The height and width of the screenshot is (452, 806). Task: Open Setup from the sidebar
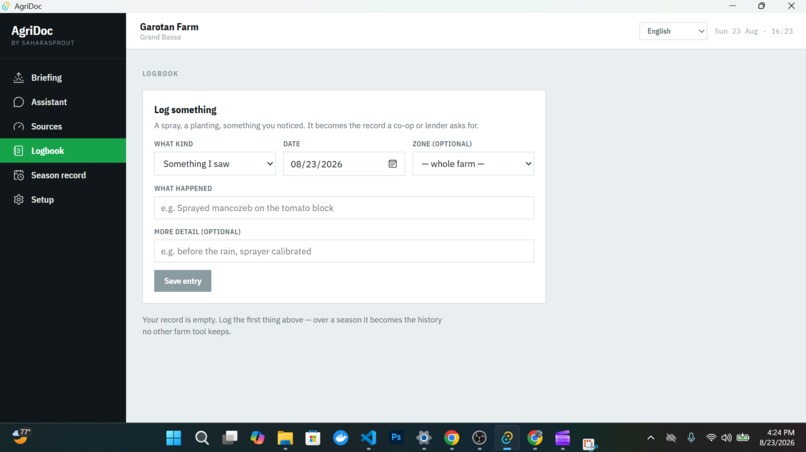pos(63,200)
